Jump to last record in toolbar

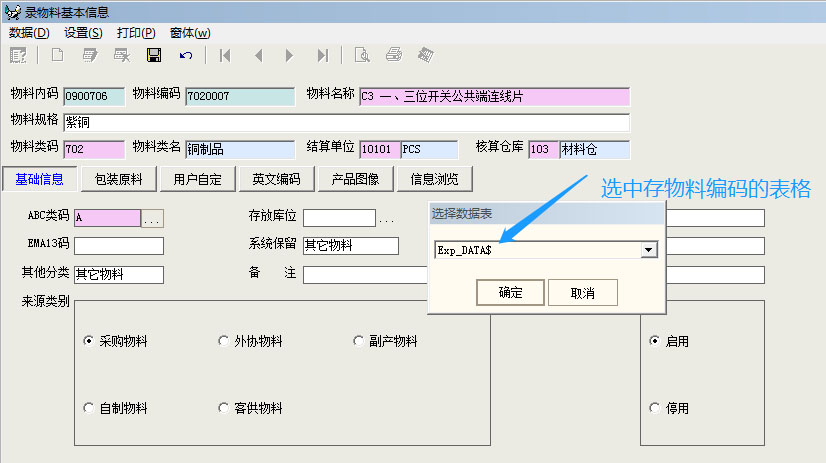point(322,55)
